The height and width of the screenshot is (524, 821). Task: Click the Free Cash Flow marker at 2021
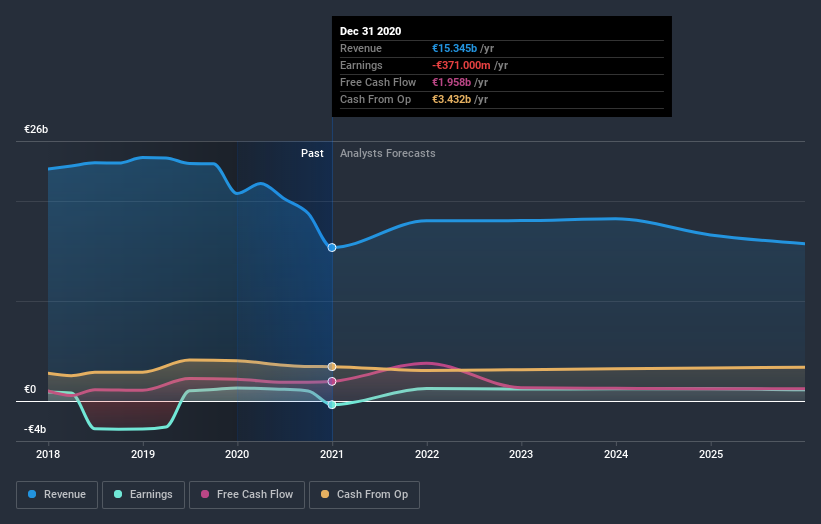pyautogui.click(x=332, y=382)
